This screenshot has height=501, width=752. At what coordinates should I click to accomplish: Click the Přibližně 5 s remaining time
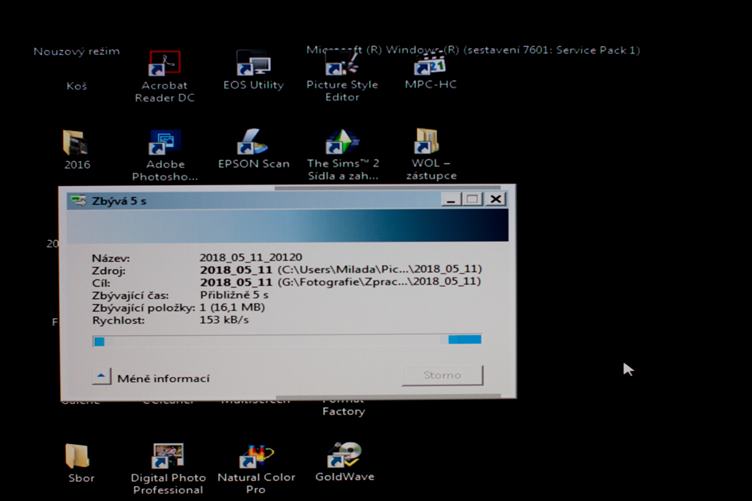(x=234, y=295)
